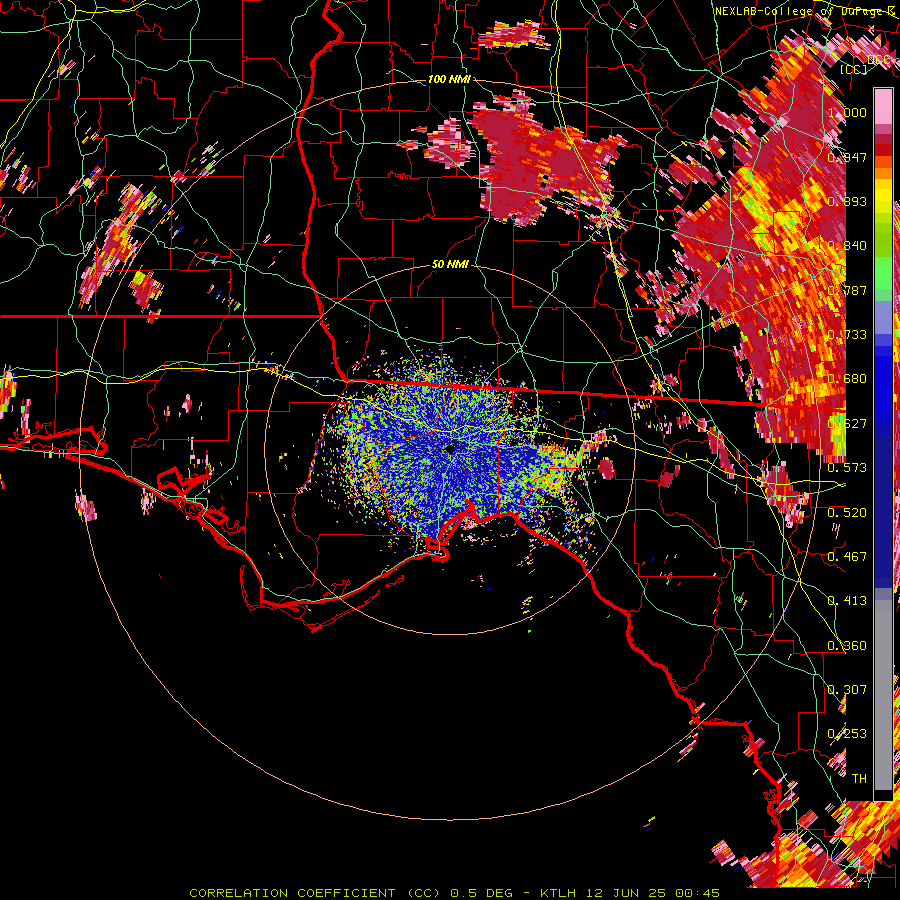Select the 0.893 scale value
The height and width of the screenshot is (900, 900).
coord(847,201)
